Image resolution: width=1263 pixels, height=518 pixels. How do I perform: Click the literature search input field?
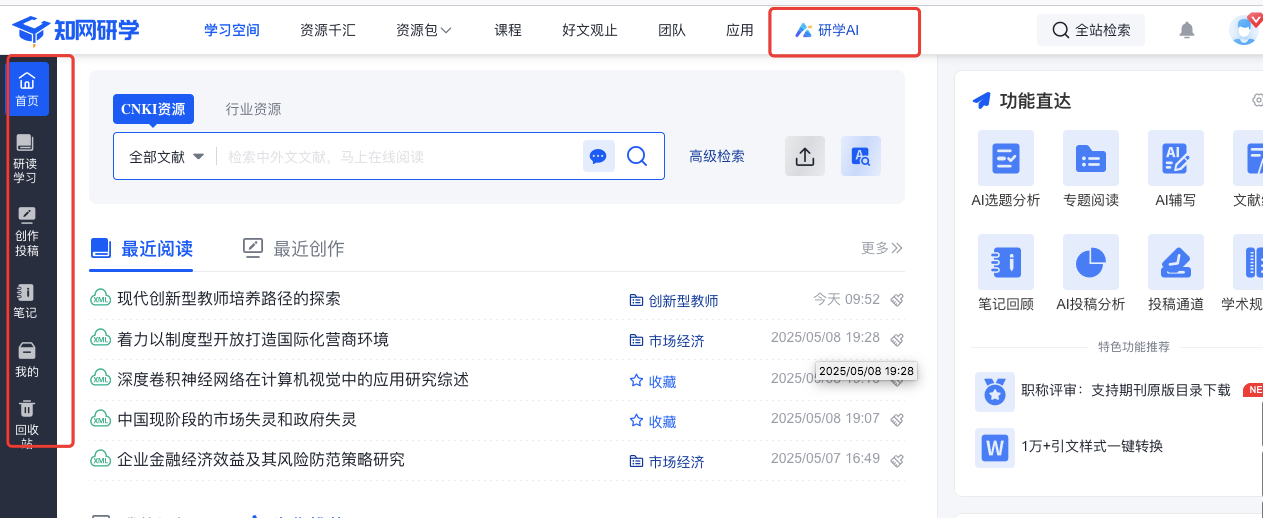[400, 157]
